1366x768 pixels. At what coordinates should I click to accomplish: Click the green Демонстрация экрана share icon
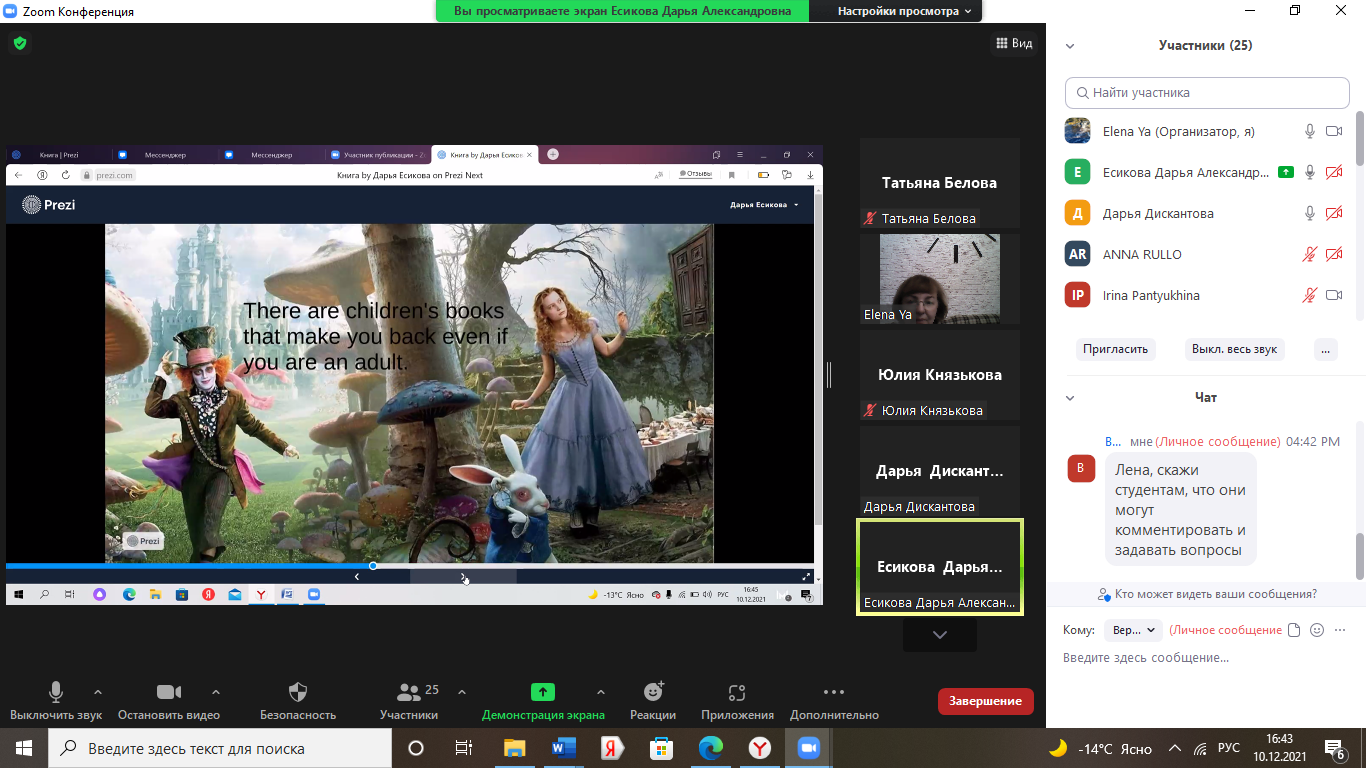(x=543, y=692)
